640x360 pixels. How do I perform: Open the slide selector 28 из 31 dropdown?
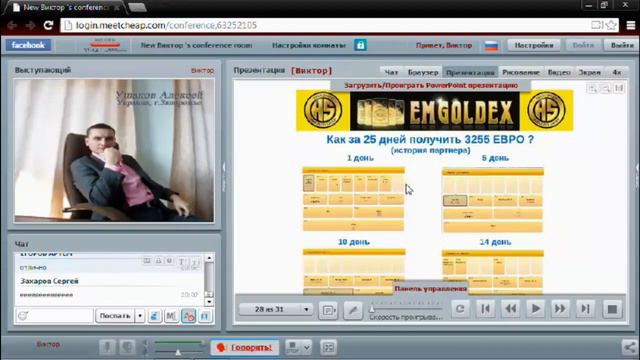coord(276,309)
